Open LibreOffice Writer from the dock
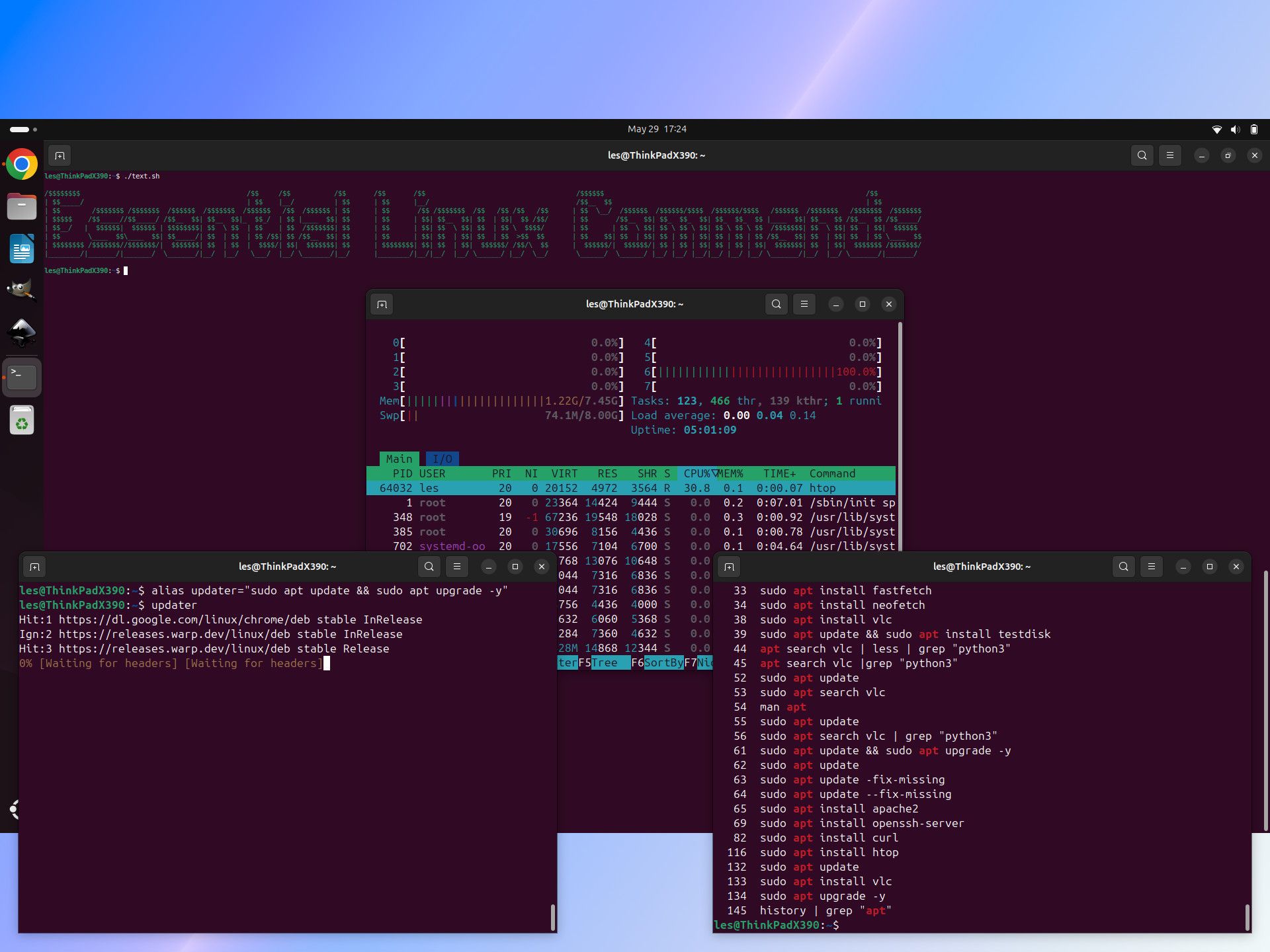Screen dimensions: 1270x952 coord(21,249)
